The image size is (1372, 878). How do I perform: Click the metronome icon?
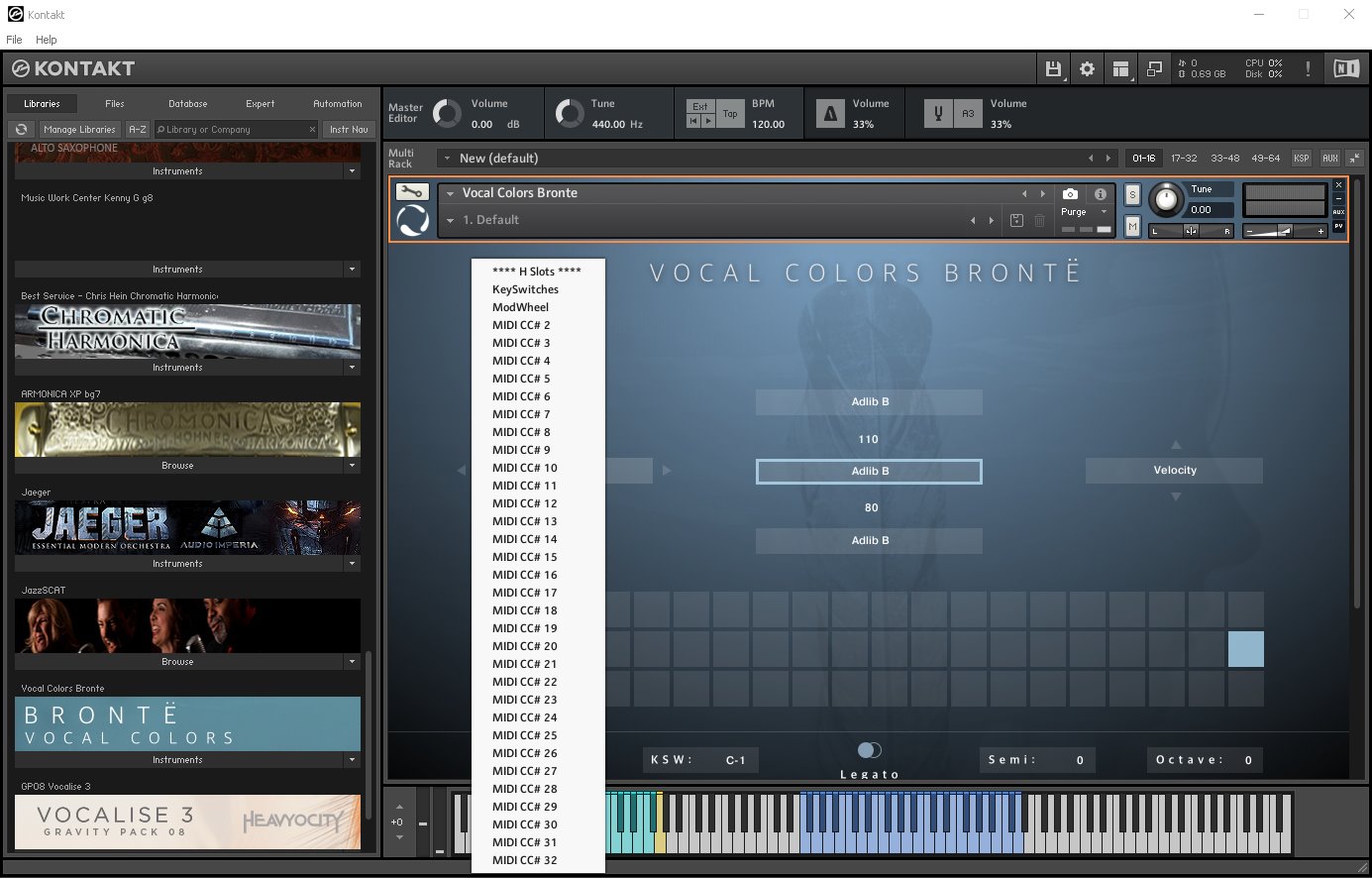[830, 114]
